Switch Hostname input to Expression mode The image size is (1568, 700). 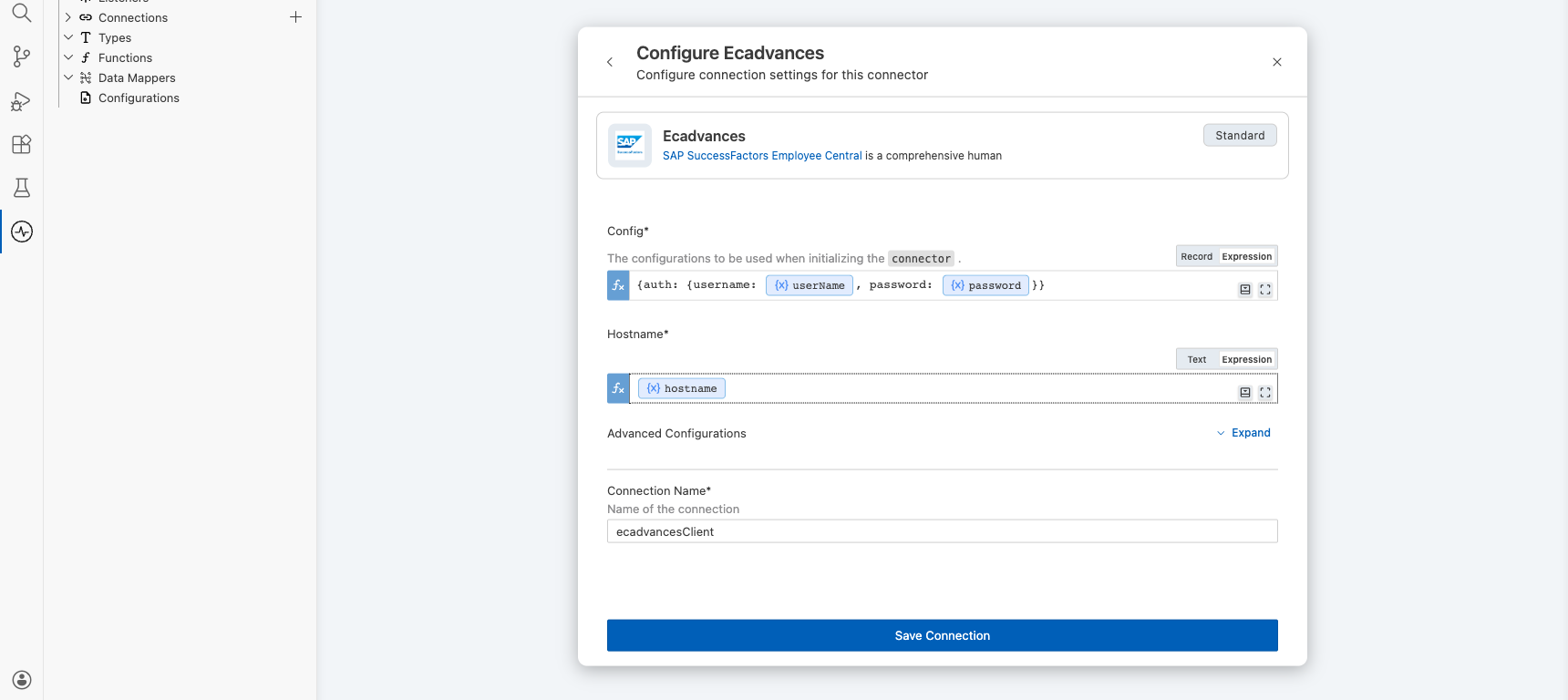click(x=1246, y=359)
